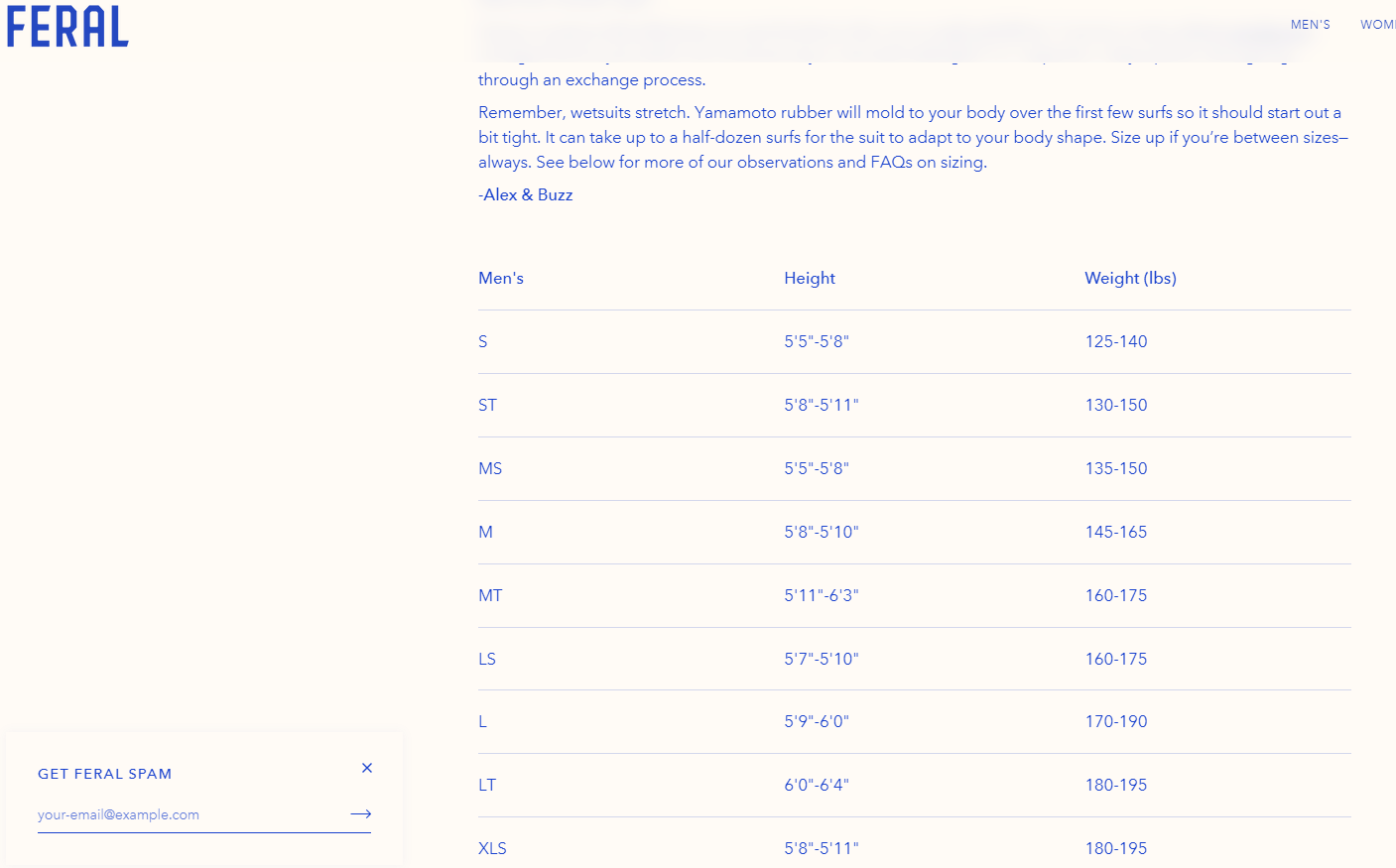Submit email with the arrow icon
Image resolution: width=1396 pixels, height=868 pixels.
[360, 813]
